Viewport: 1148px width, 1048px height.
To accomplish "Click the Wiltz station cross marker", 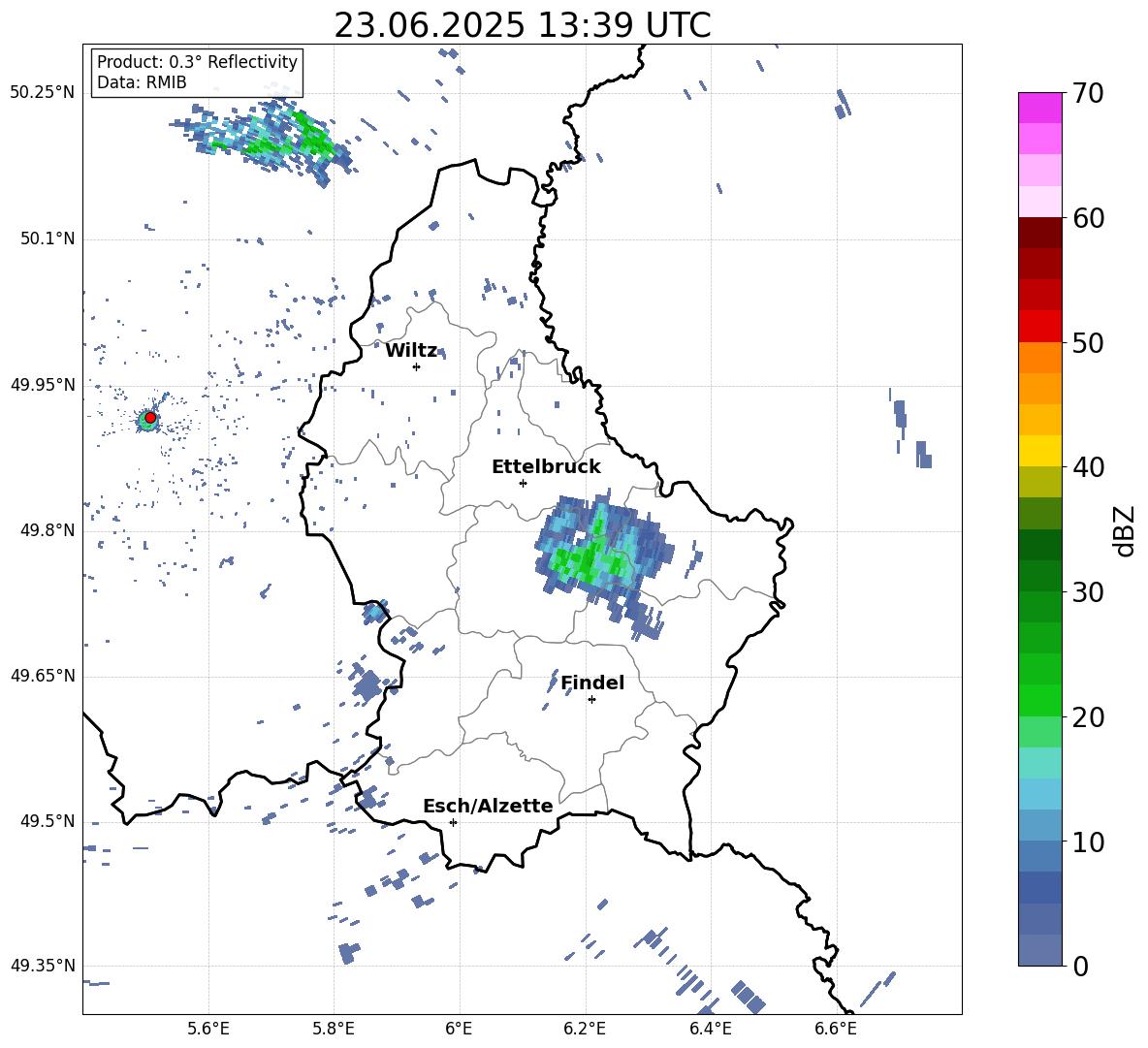I will click(416, 366).
